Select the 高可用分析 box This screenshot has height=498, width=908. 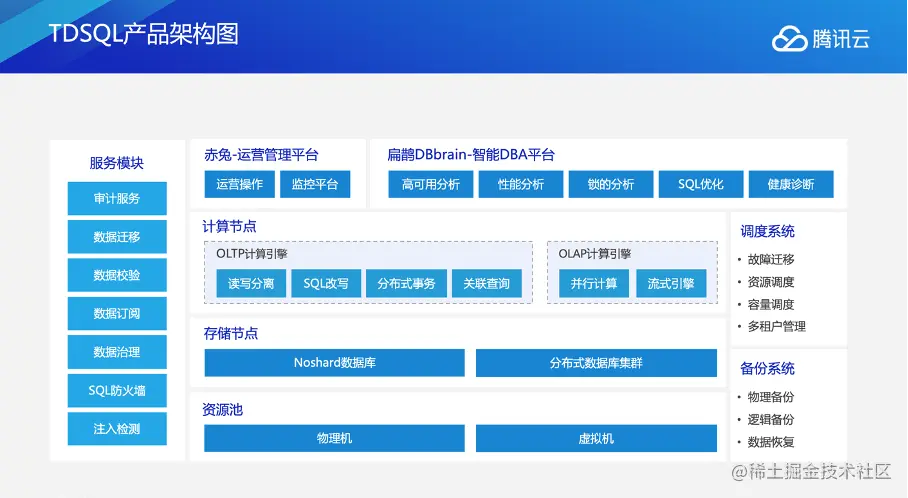point(431,184)
